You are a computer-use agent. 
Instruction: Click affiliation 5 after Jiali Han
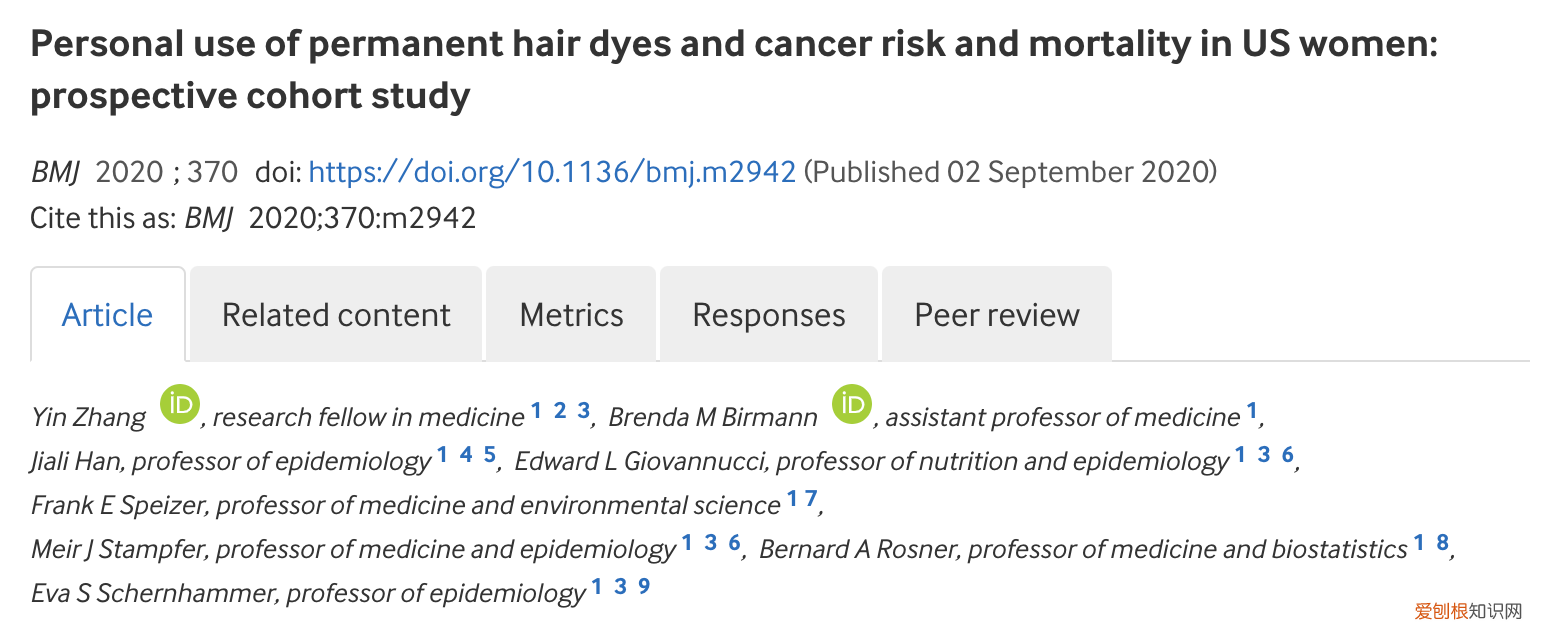490,454
